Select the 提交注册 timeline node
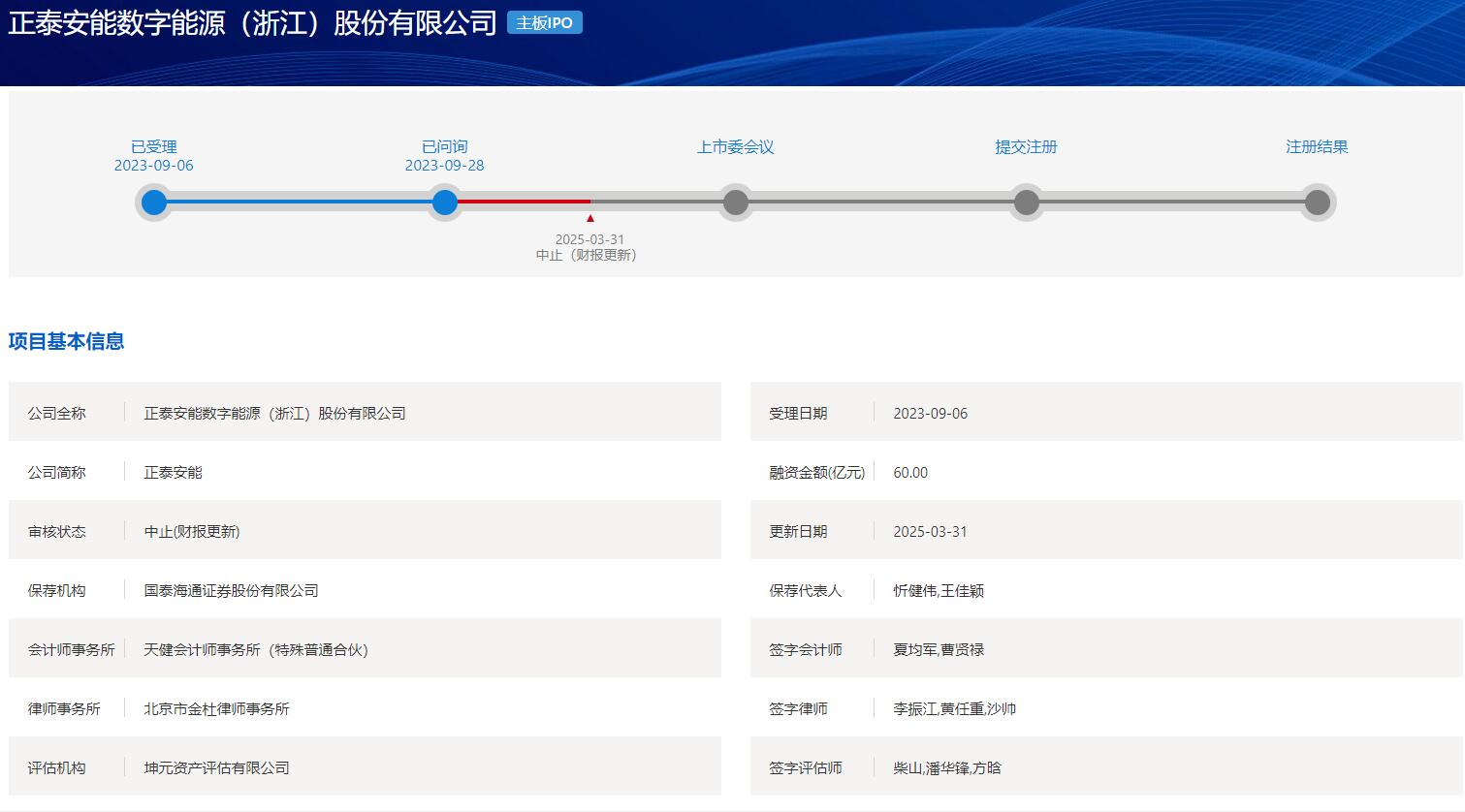 1027,203
